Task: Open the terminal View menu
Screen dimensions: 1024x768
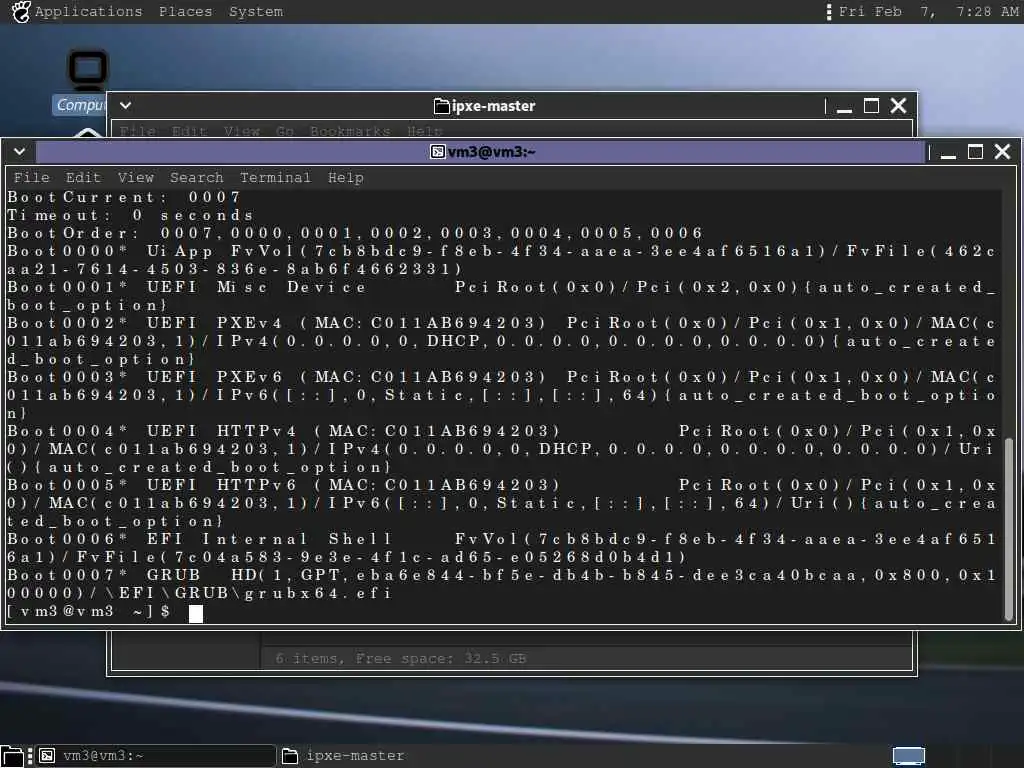Action: click(135, 178)
